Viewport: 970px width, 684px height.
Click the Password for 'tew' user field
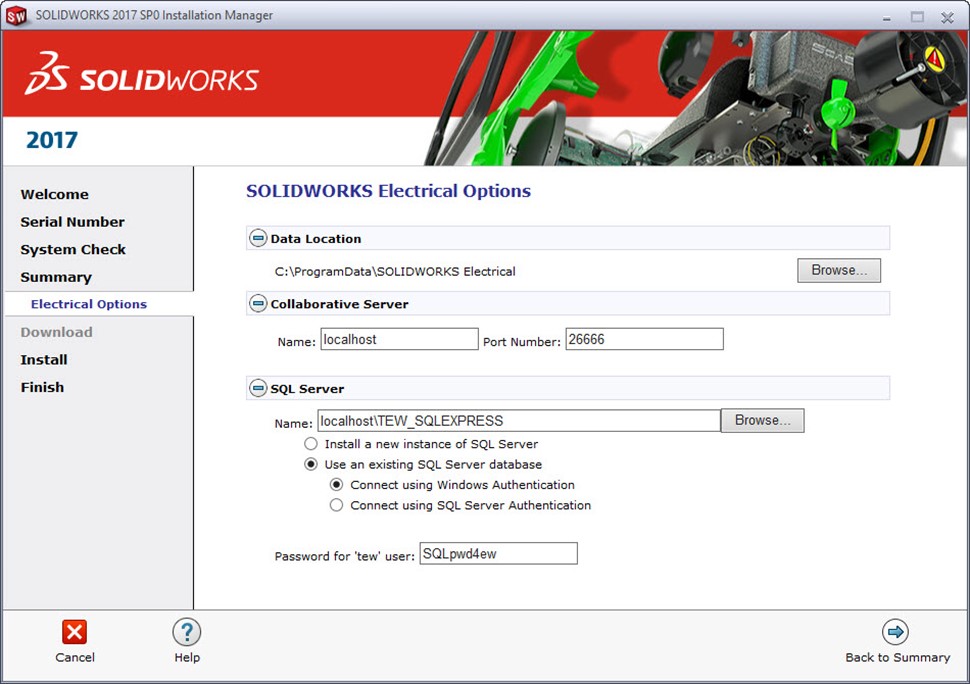point(497,554)
